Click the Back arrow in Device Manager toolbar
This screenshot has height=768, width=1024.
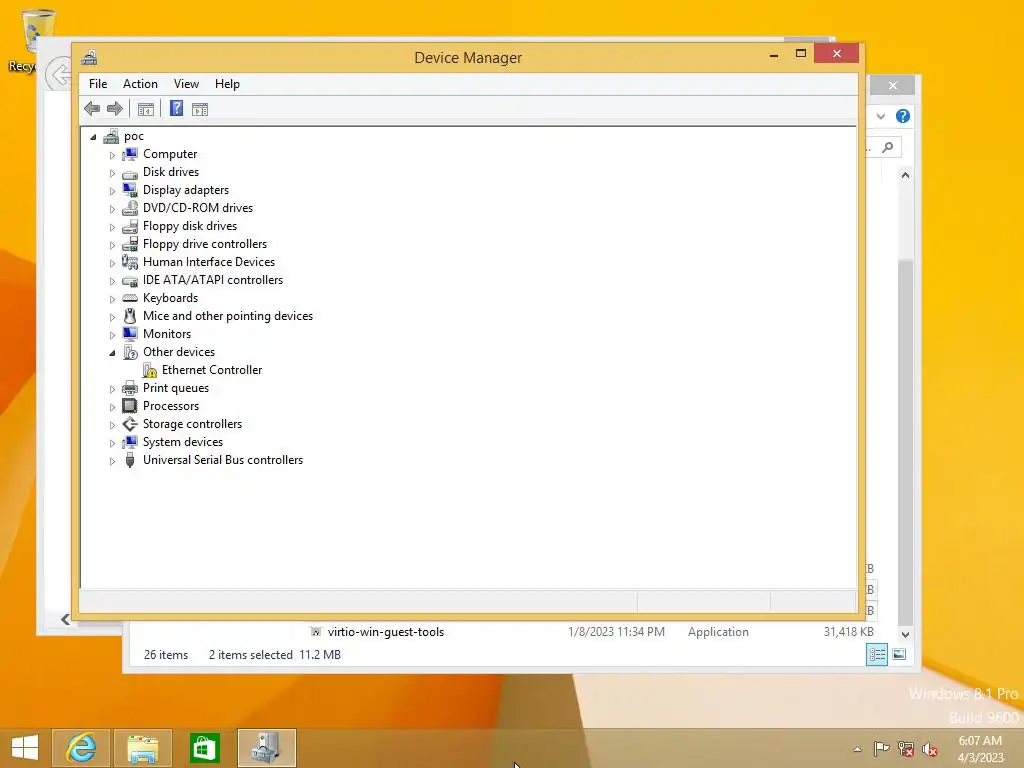point(92,108)
